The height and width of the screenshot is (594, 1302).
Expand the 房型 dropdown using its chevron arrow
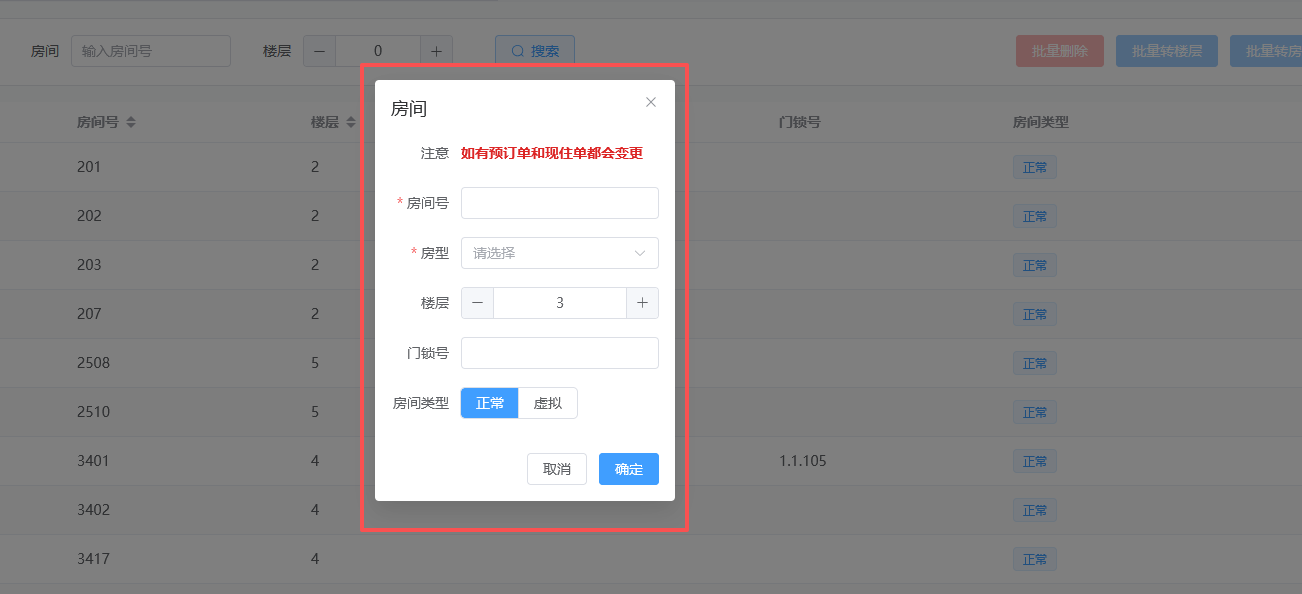pos(640,253)
